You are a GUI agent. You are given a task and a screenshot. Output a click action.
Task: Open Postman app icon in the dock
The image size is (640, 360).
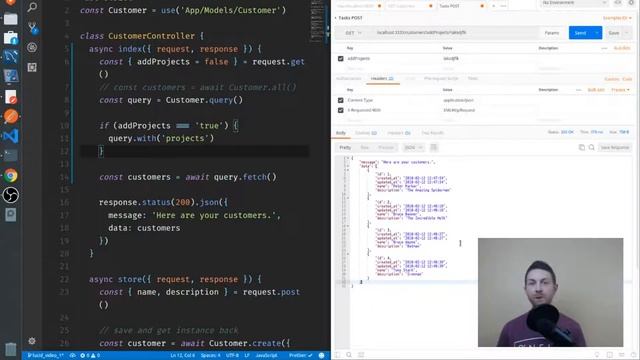11,116
